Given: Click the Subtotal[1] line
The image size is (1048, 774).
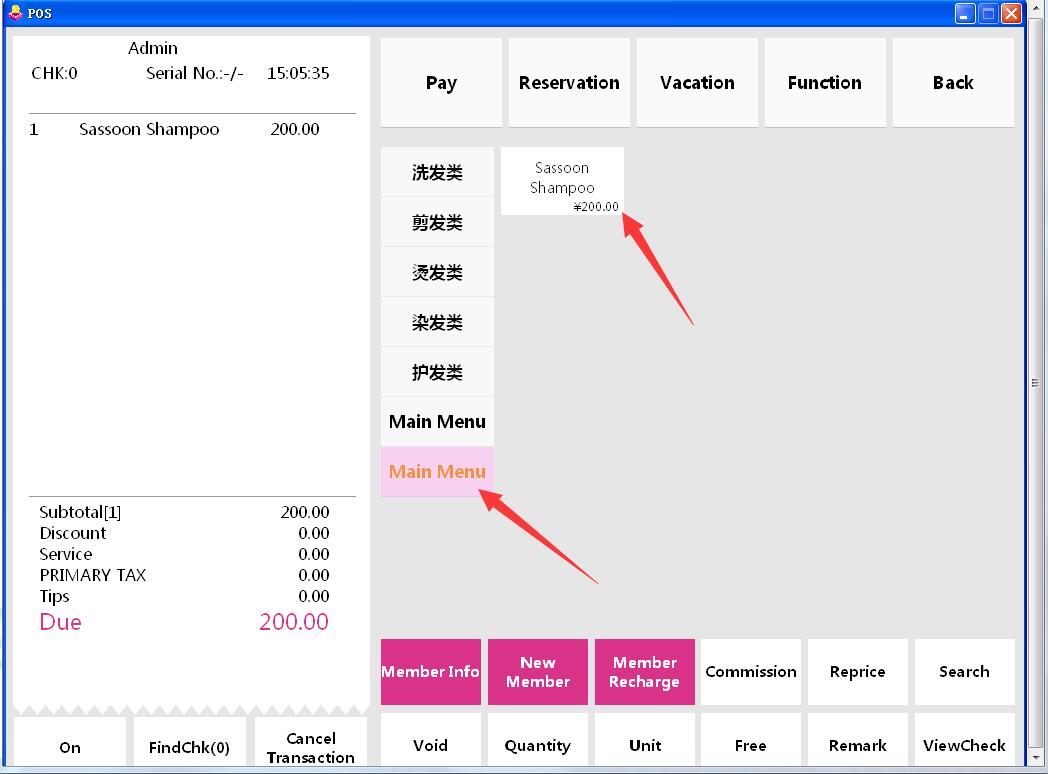Looking at the screenshot, I should point(184,512).
